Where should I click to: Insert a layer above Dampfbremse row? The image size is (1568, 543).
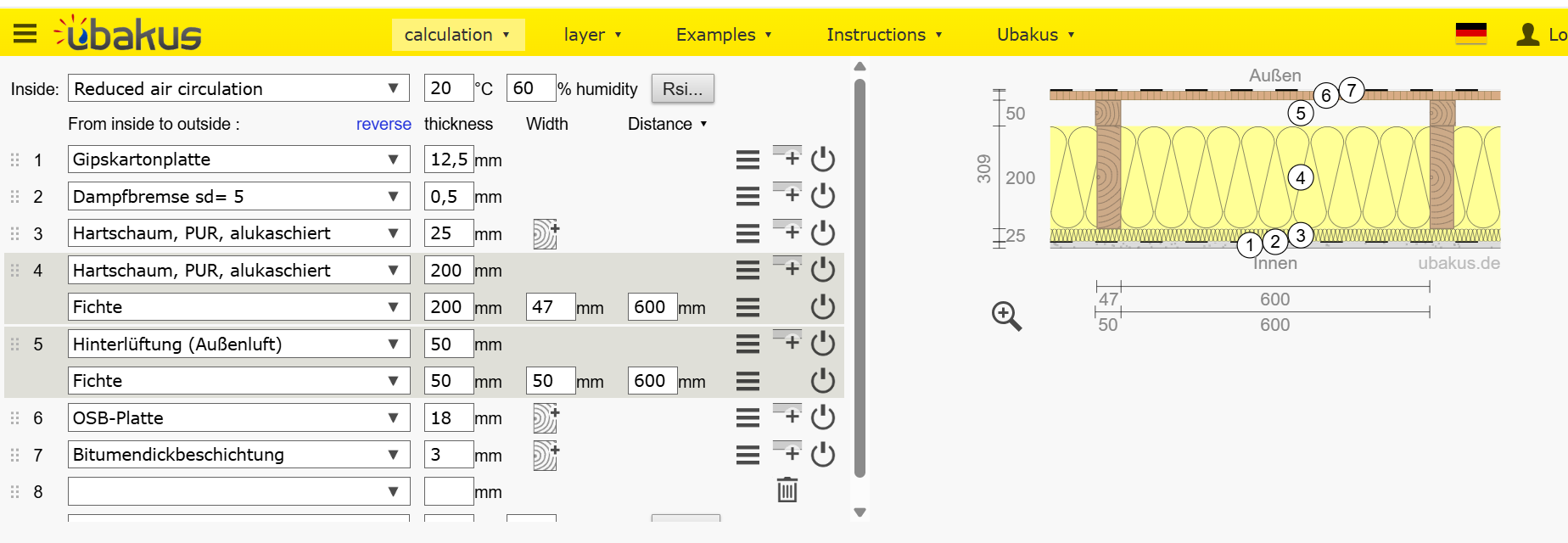coord(787,193)
